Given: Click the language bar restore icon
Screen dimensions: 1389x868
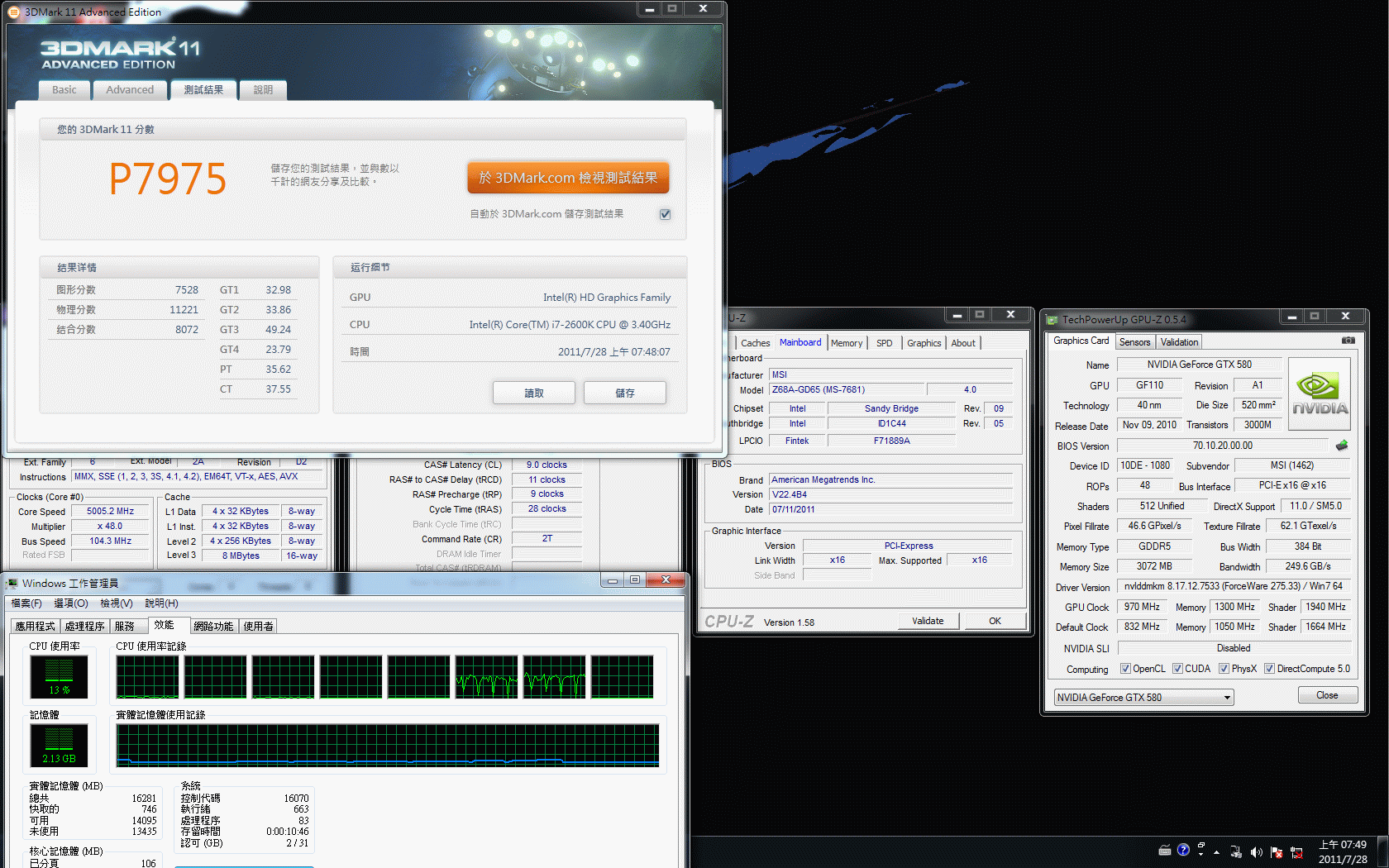Looking at the screenshot, I should (x=1201, y=847).
